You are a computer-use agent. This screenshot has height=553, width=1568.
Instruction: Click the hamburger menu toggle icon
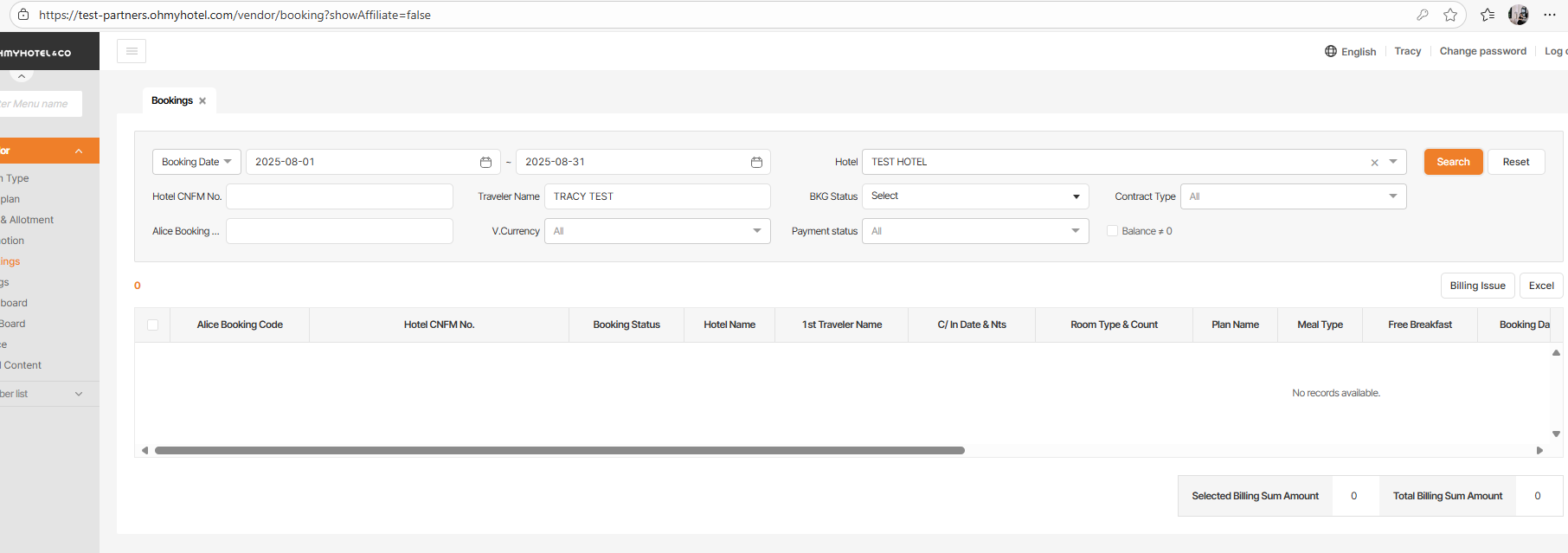tap(132, 51)
